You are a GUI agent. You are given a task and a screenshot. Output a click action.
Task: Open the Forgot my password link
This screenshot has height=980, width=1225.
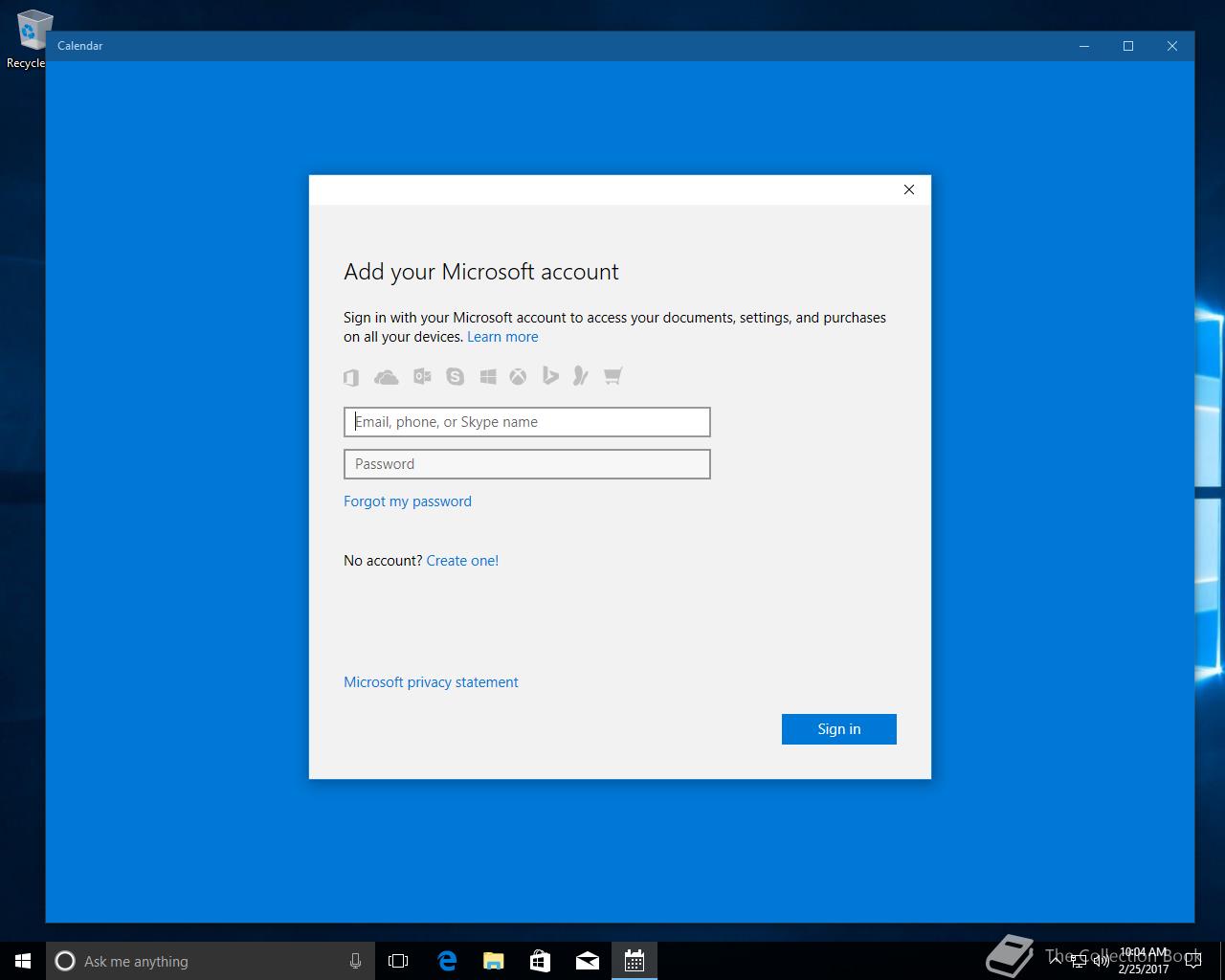pos(408,501)
